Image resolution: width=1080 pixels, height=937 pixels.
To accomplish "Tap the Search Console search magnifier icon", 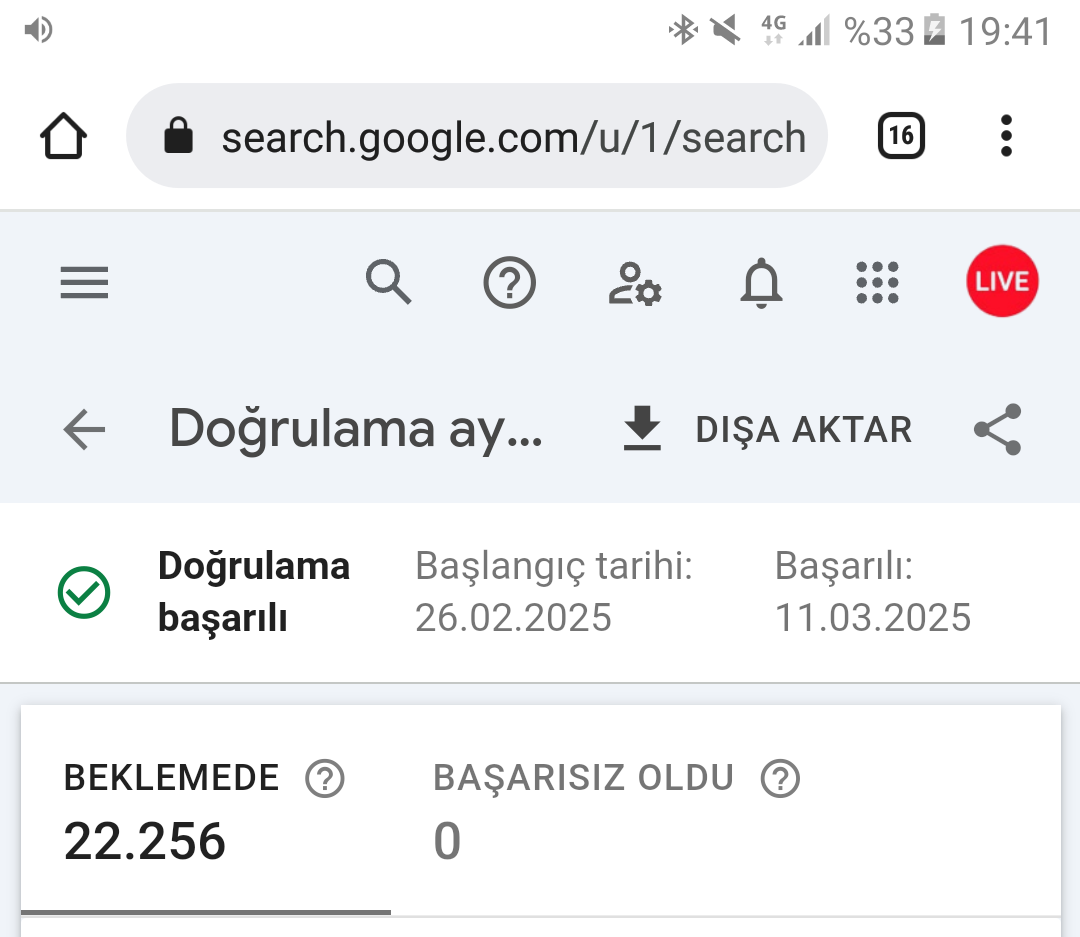I will (388, 282).
